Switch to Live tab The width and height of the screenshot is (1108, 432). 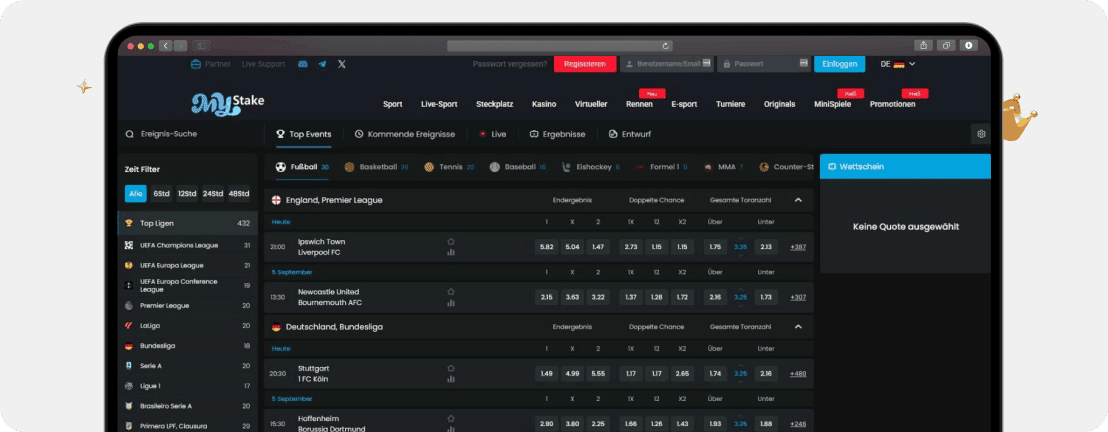493,134
